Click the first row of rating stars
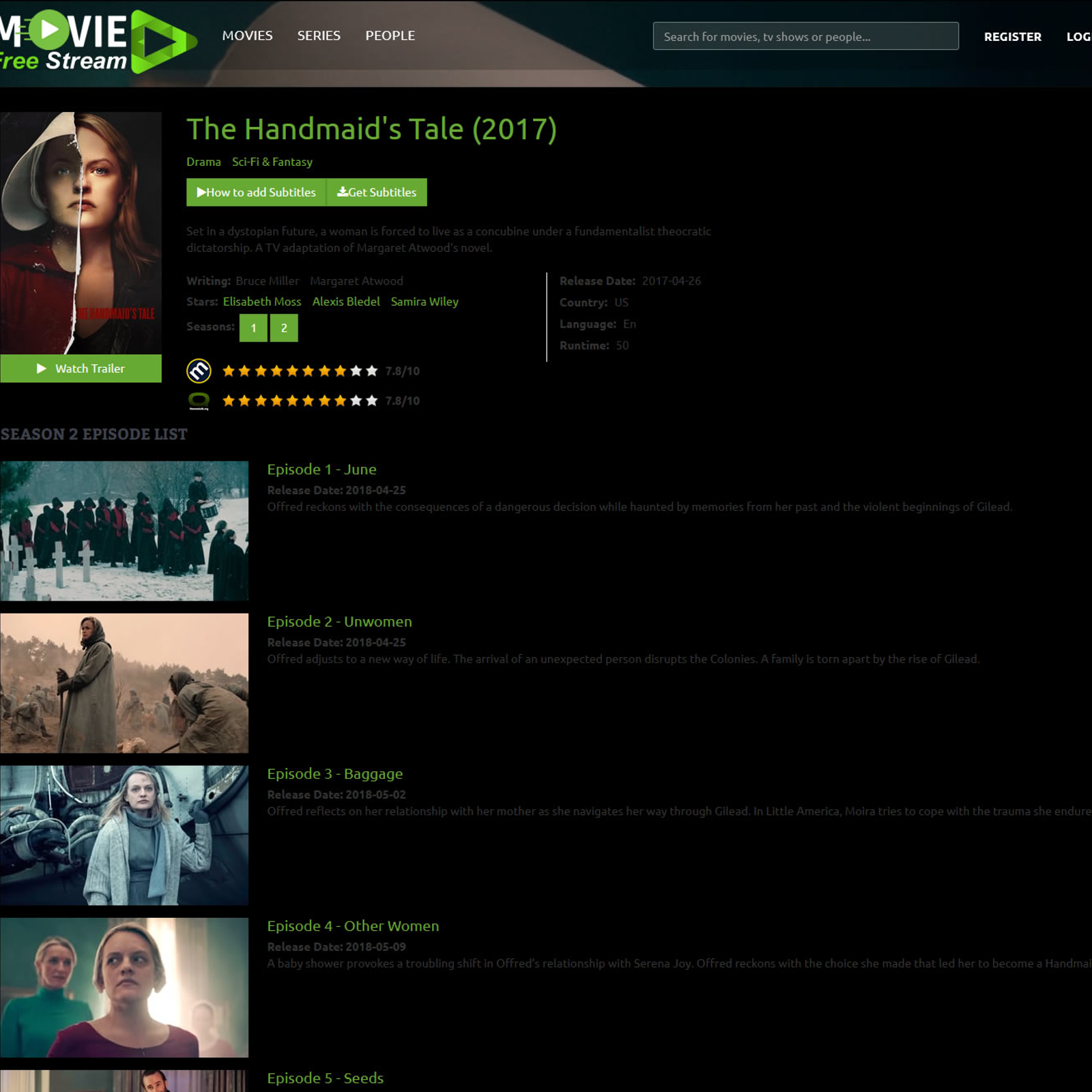This screenshot has width=1092, height=1092. [x=300, y=371]
